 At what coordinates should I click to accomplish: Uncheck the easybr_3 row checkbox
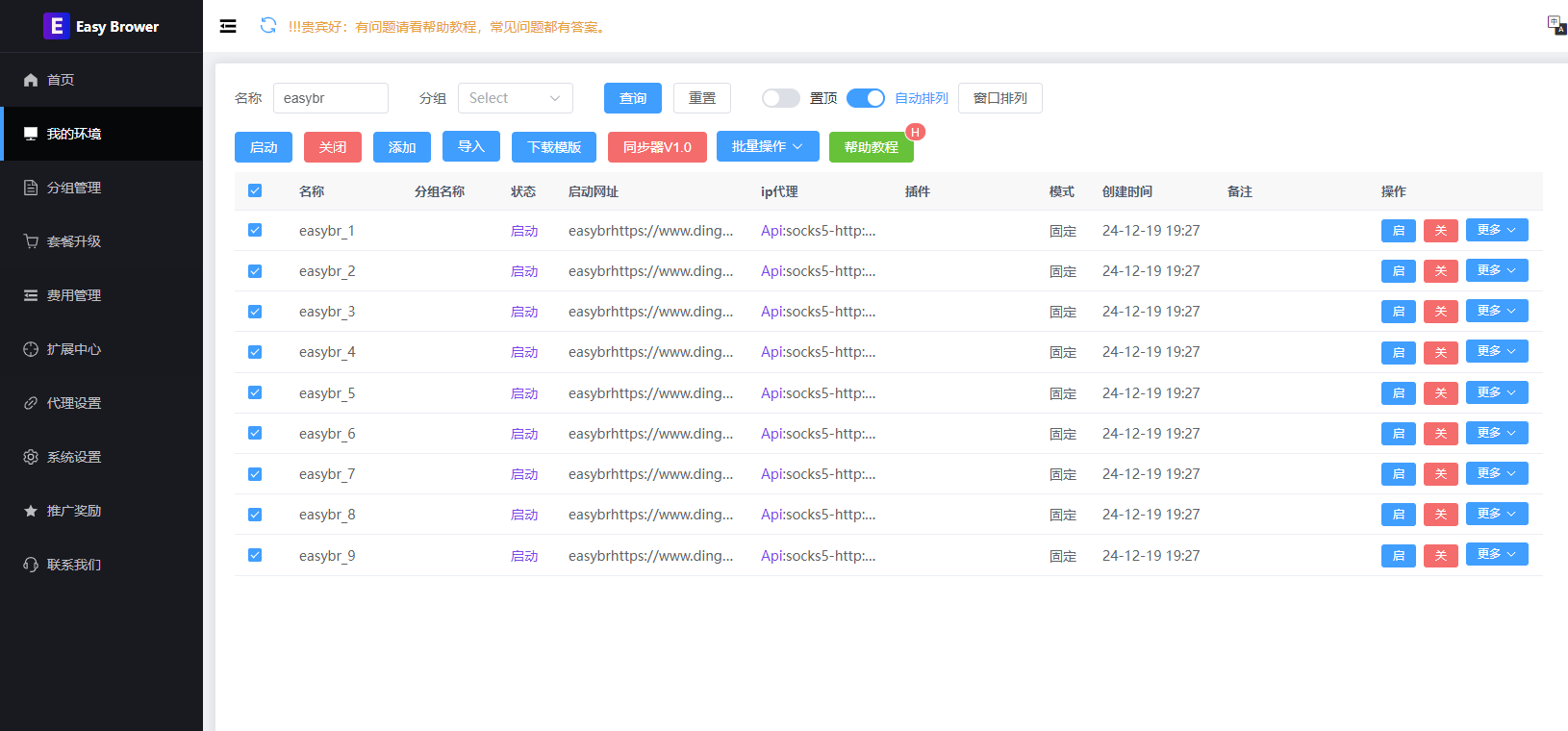255,312
